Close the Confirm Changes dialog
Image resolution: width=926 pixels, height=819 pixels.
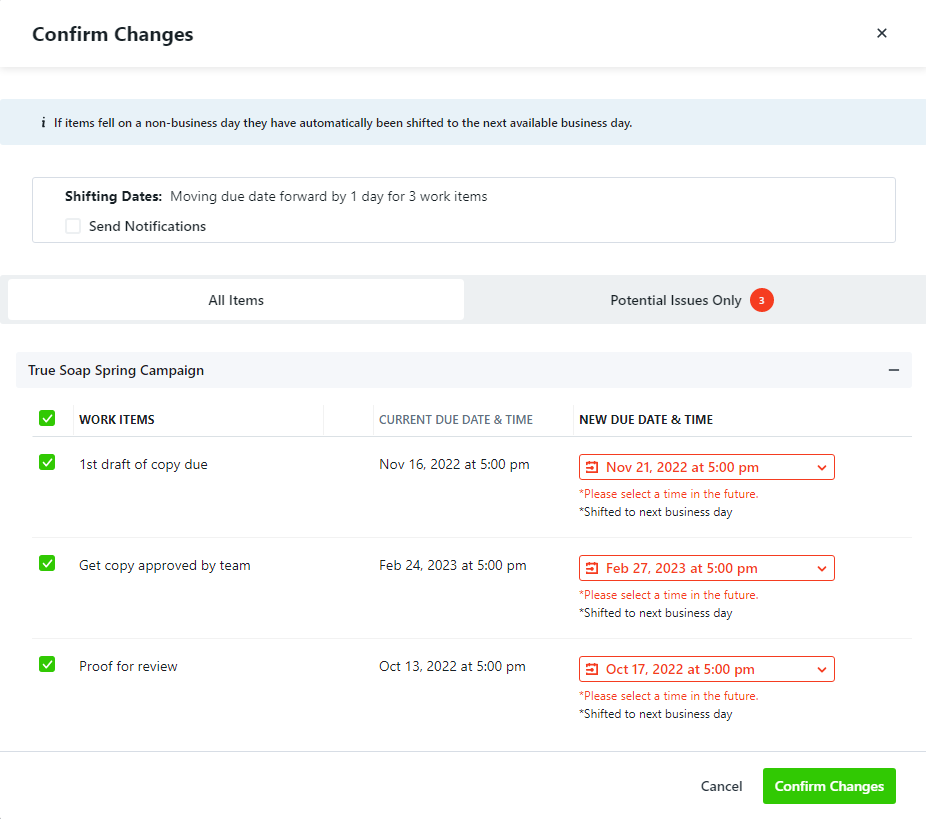coord(881,33)
